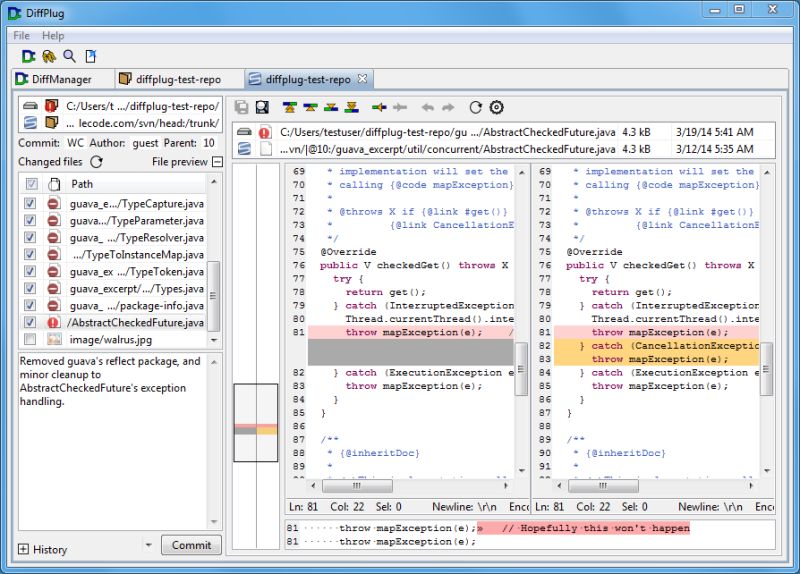Collapse the File preview section
800x574 pixels.
pyautogui.click(x=217, y=162)
